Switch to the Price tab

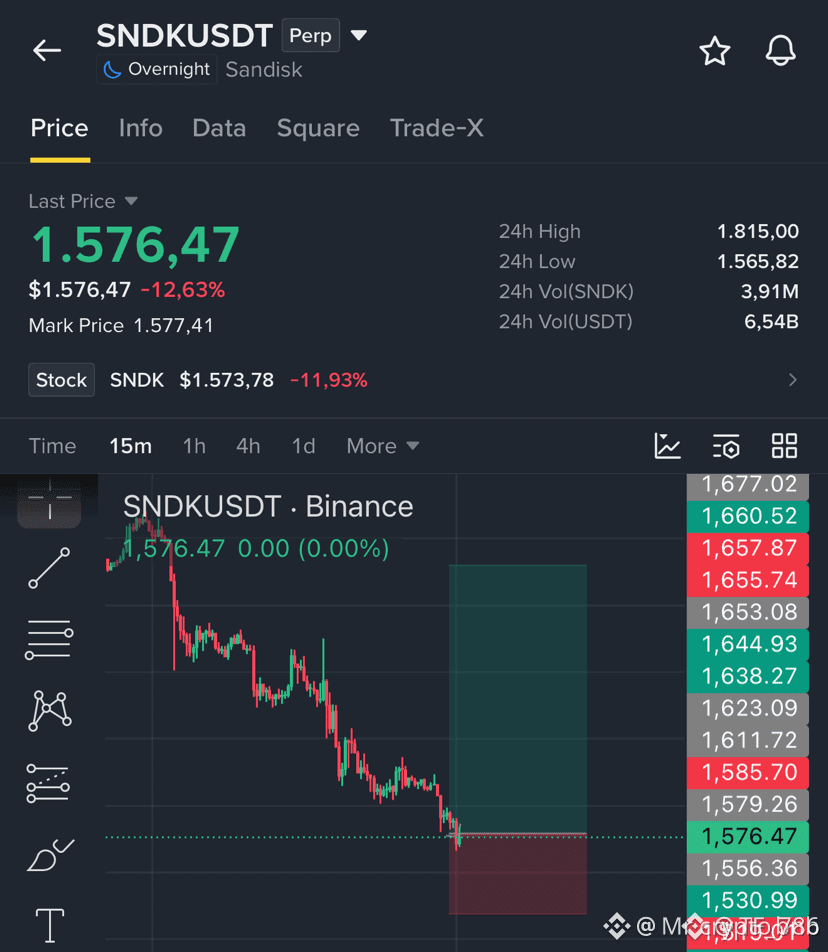coord(59,128)
